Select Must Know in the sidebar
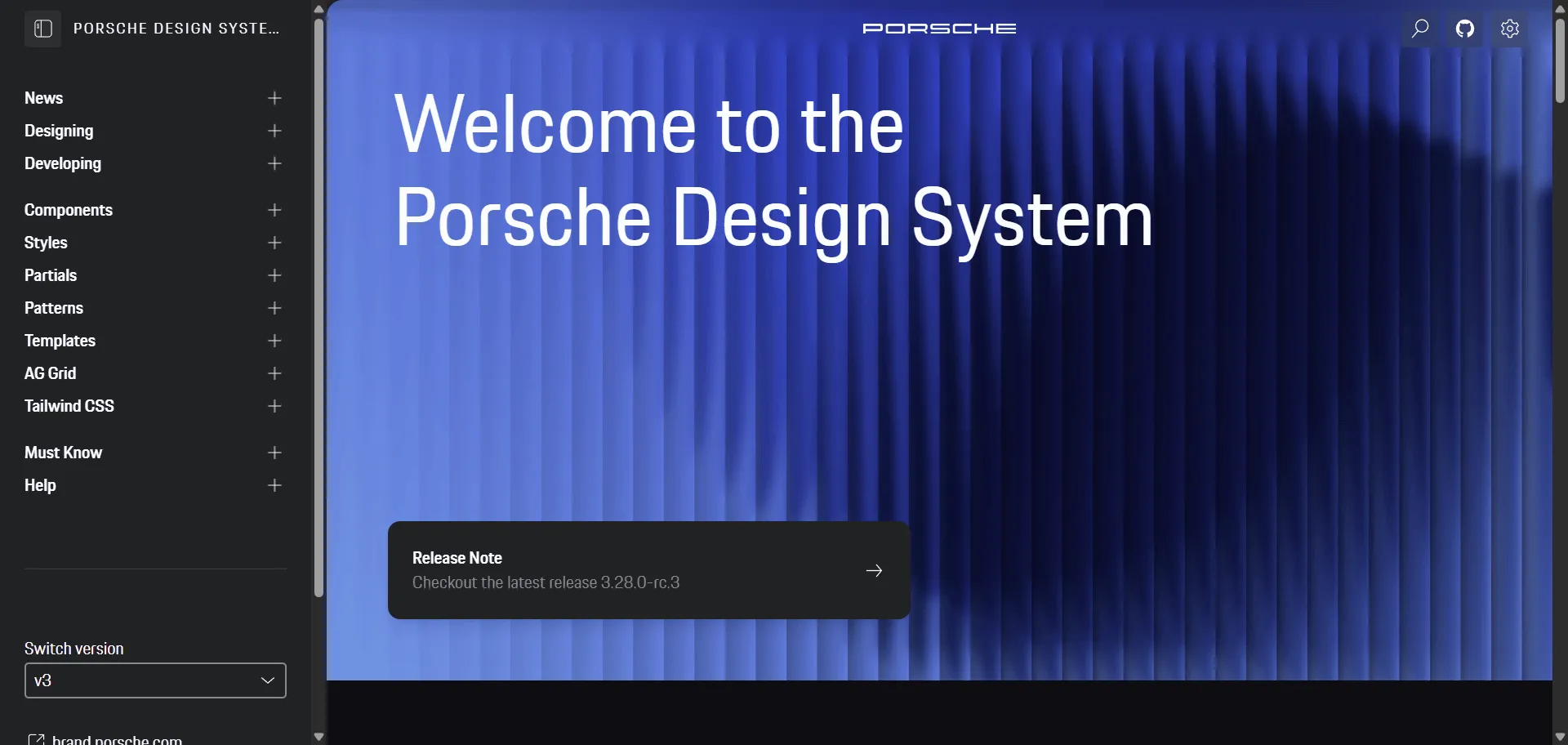 [x=63, y=453]
